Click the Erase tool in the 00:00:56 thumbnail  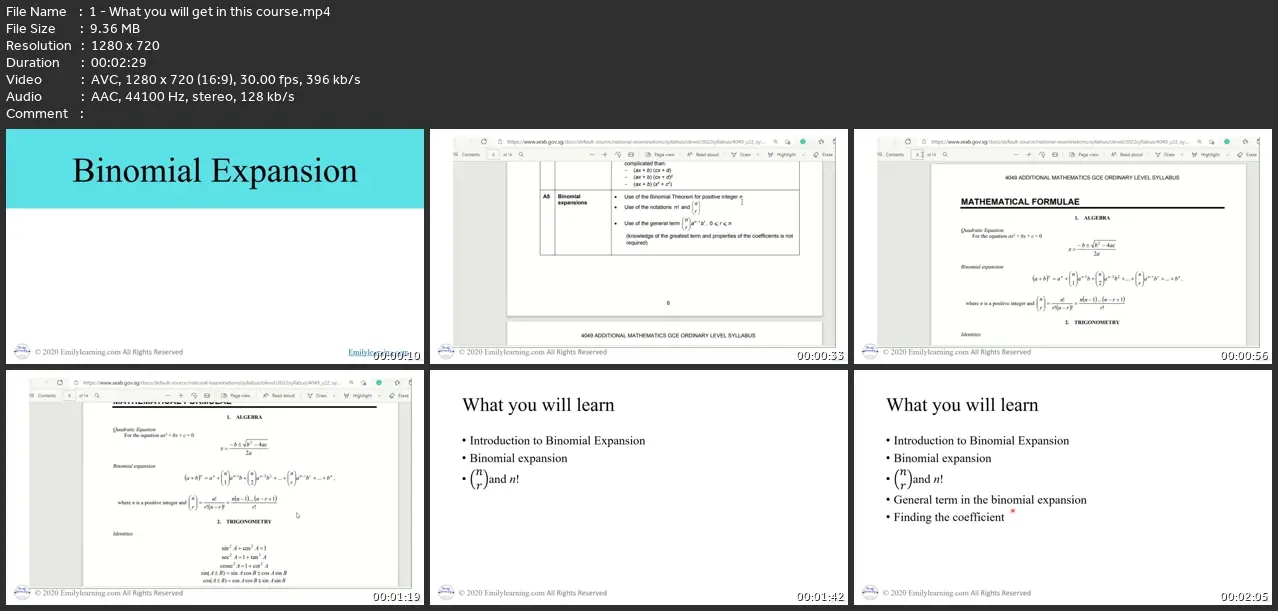[x=1247, y=154]
